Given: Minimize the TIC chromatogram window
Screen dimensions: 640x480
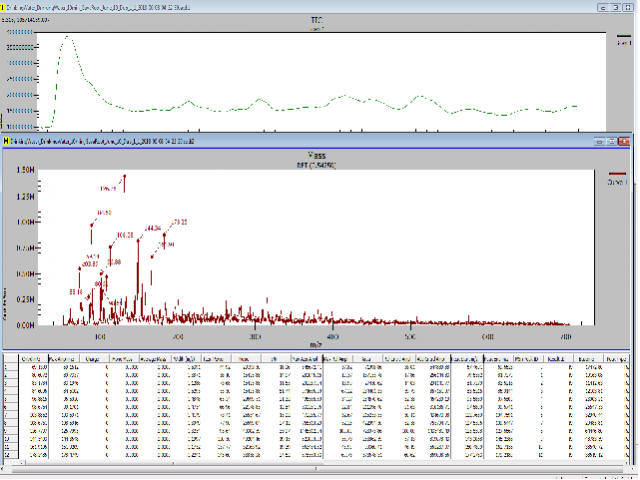Looking at the screenshot, I should click(603, 7).
